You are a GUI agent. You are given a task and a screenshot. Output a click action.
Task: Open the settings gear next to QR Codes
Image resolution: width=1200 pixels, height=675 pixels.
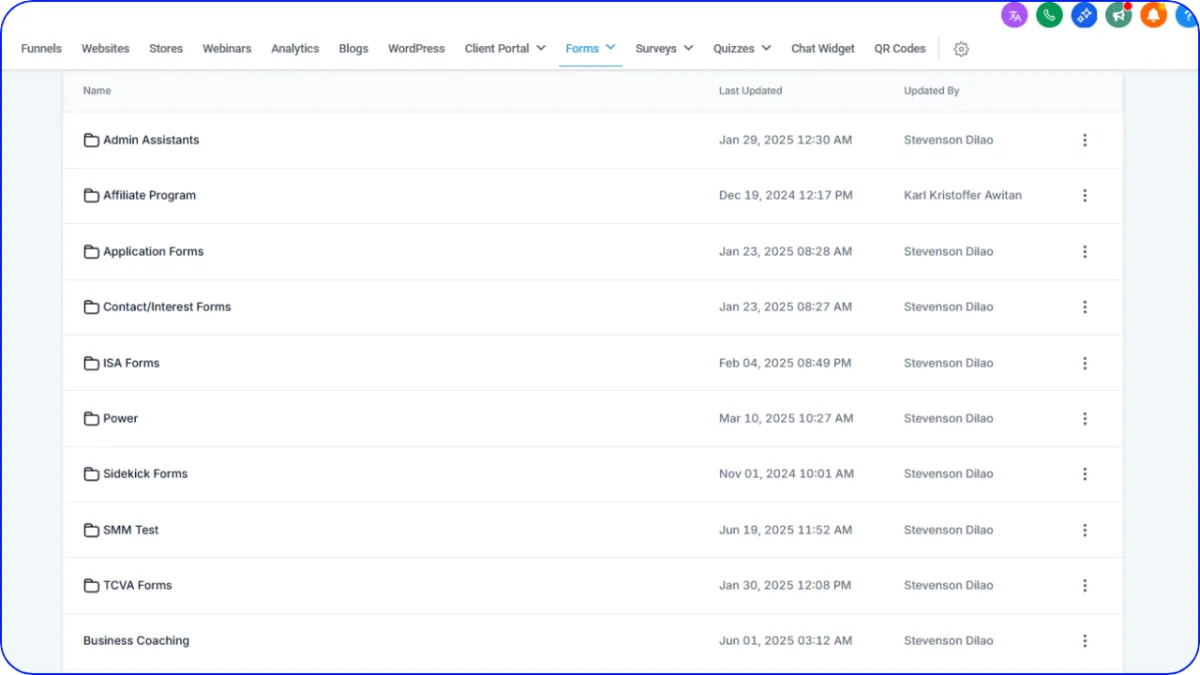pyautogui.click(x=961, y=49)
